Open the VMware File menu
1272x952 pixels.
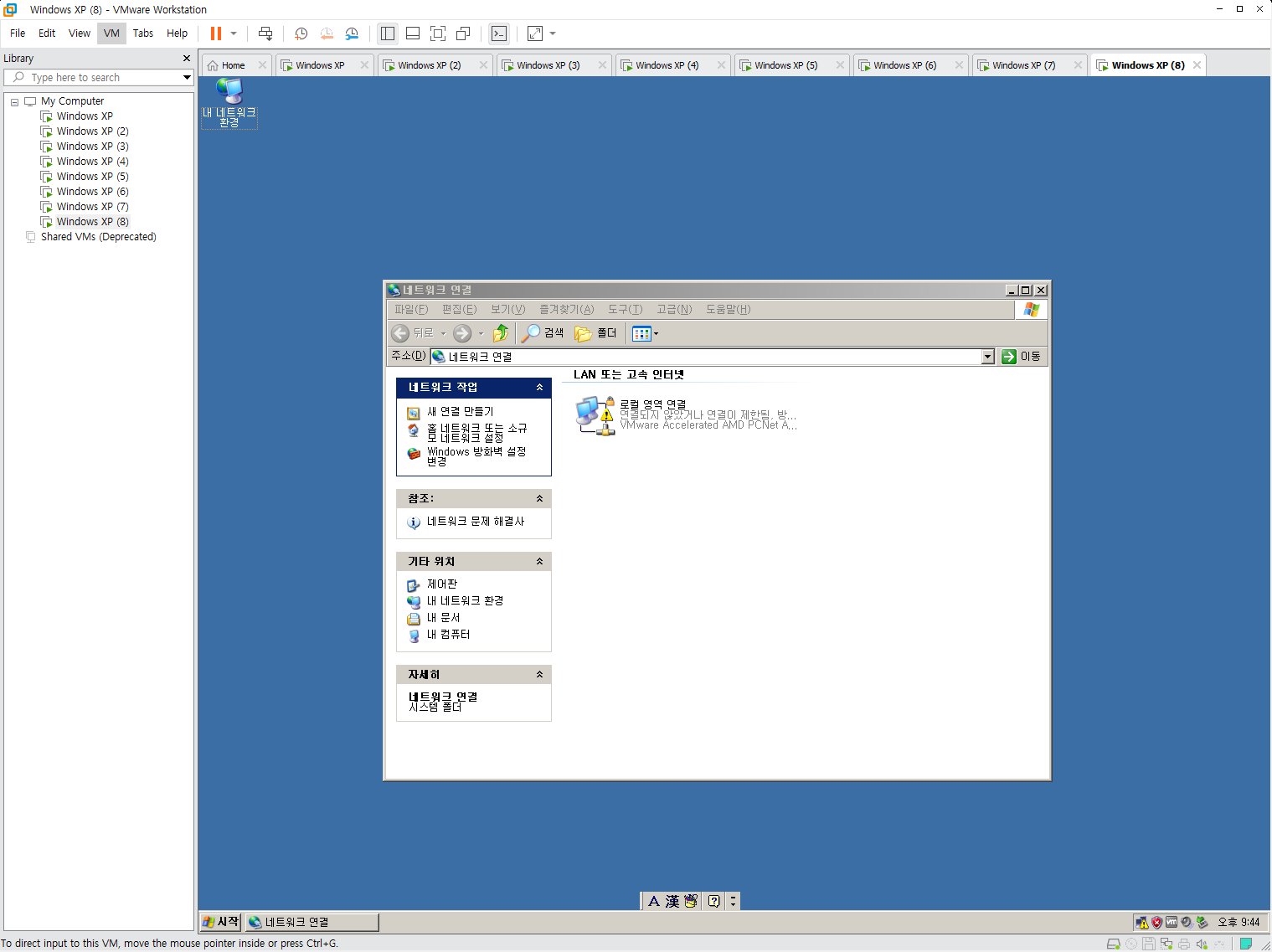click(x=18, y=33)
